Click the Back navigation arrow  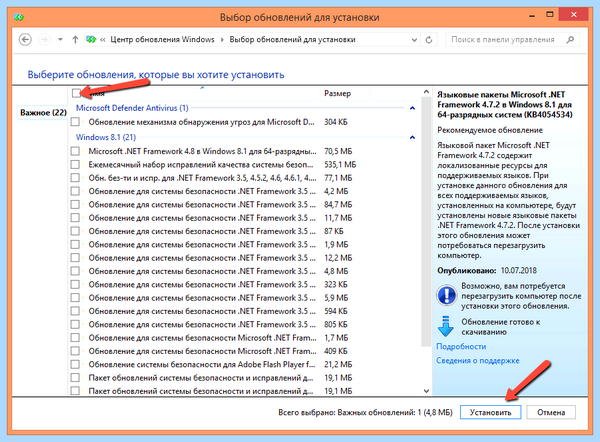(25, 39)
